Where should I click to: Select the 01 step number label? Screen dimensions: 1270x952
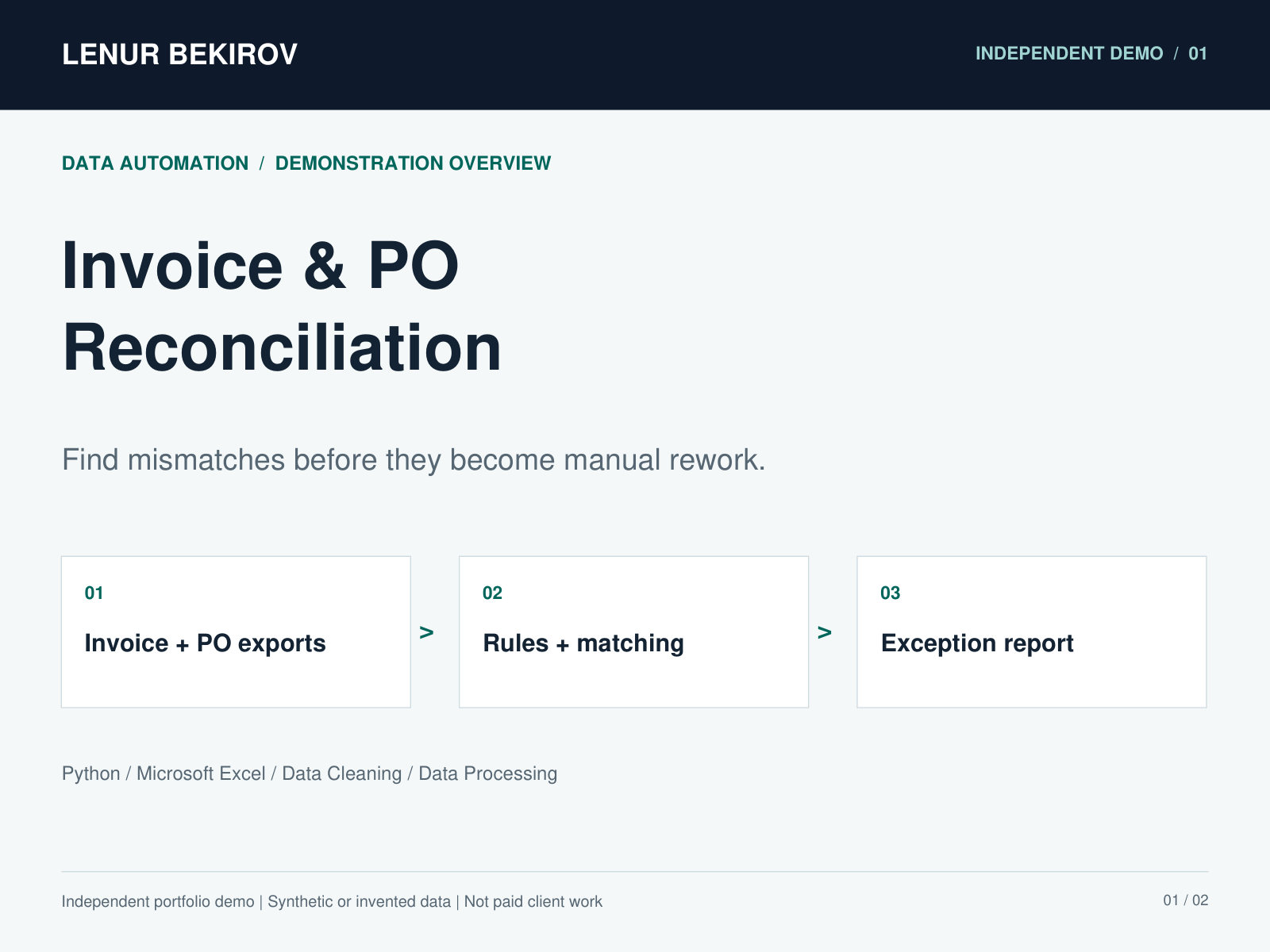pyautogui.click(x=94, y=593)
